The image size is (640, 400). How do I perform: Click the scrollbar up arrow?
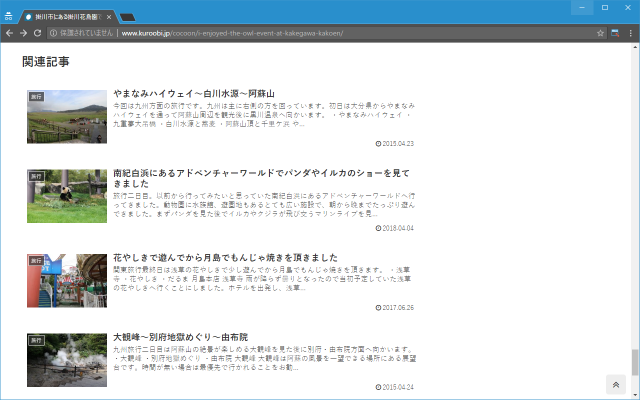(635, 47)
